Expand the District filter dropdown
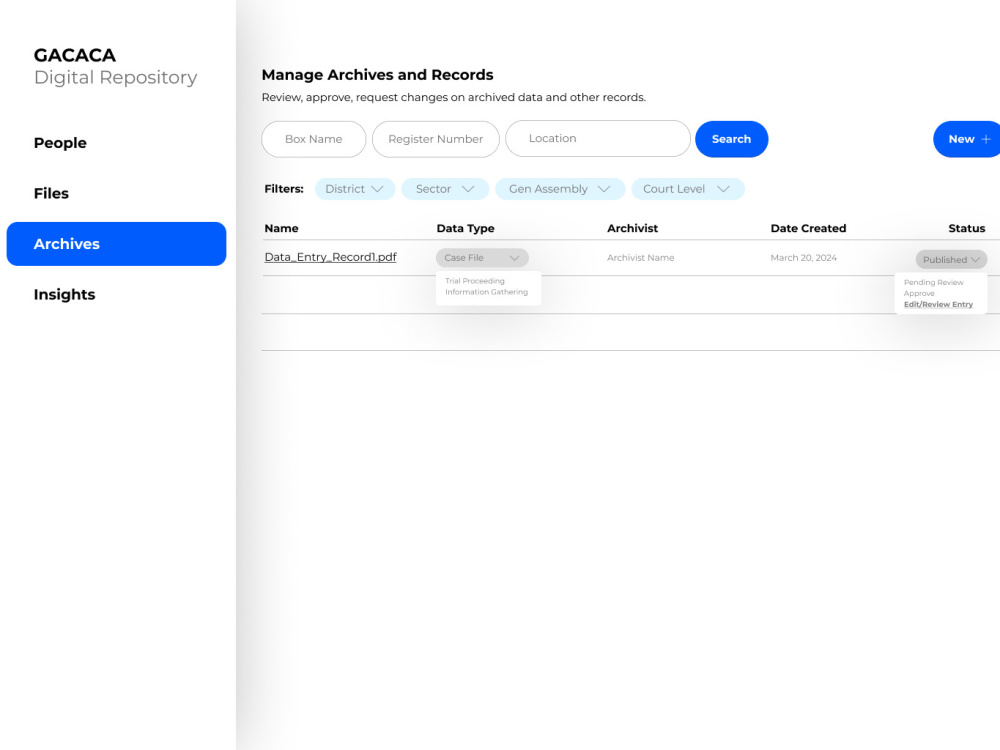 tap(355, 189)
